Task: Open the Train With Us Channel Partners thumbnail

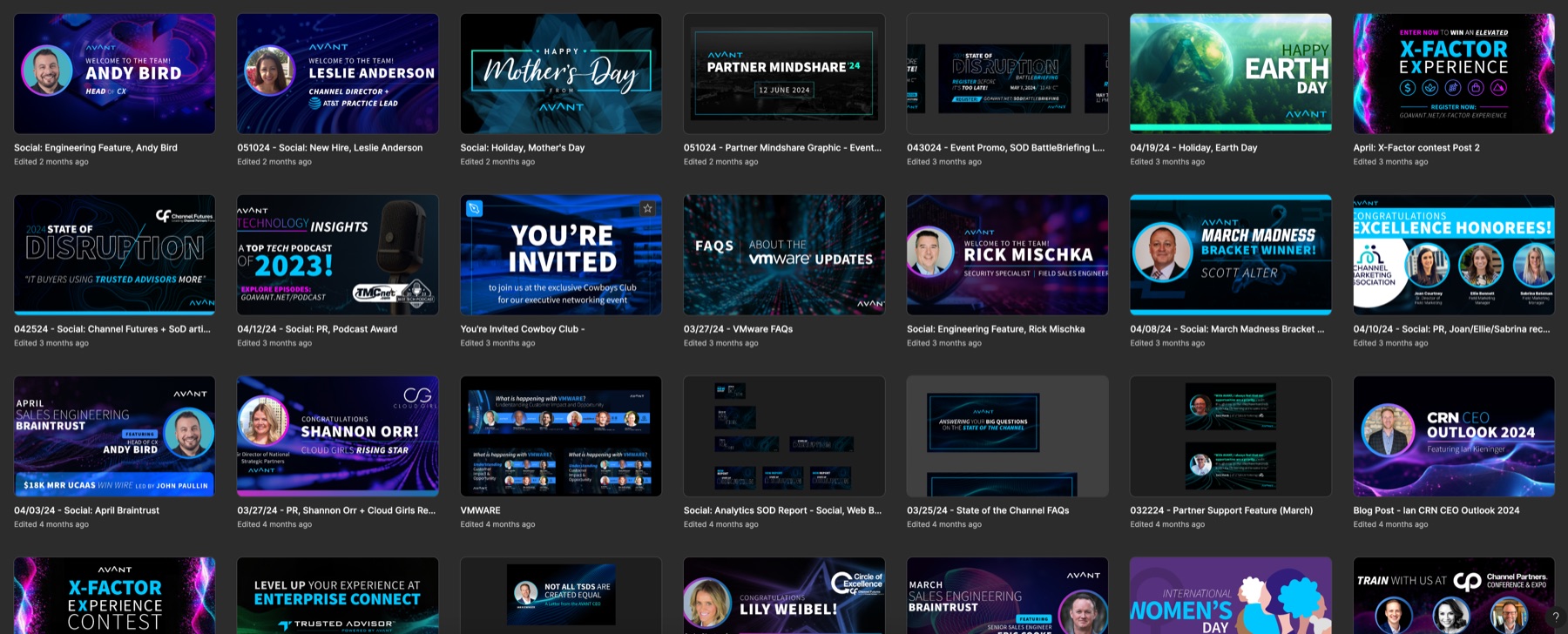Action: [1454, 596]
